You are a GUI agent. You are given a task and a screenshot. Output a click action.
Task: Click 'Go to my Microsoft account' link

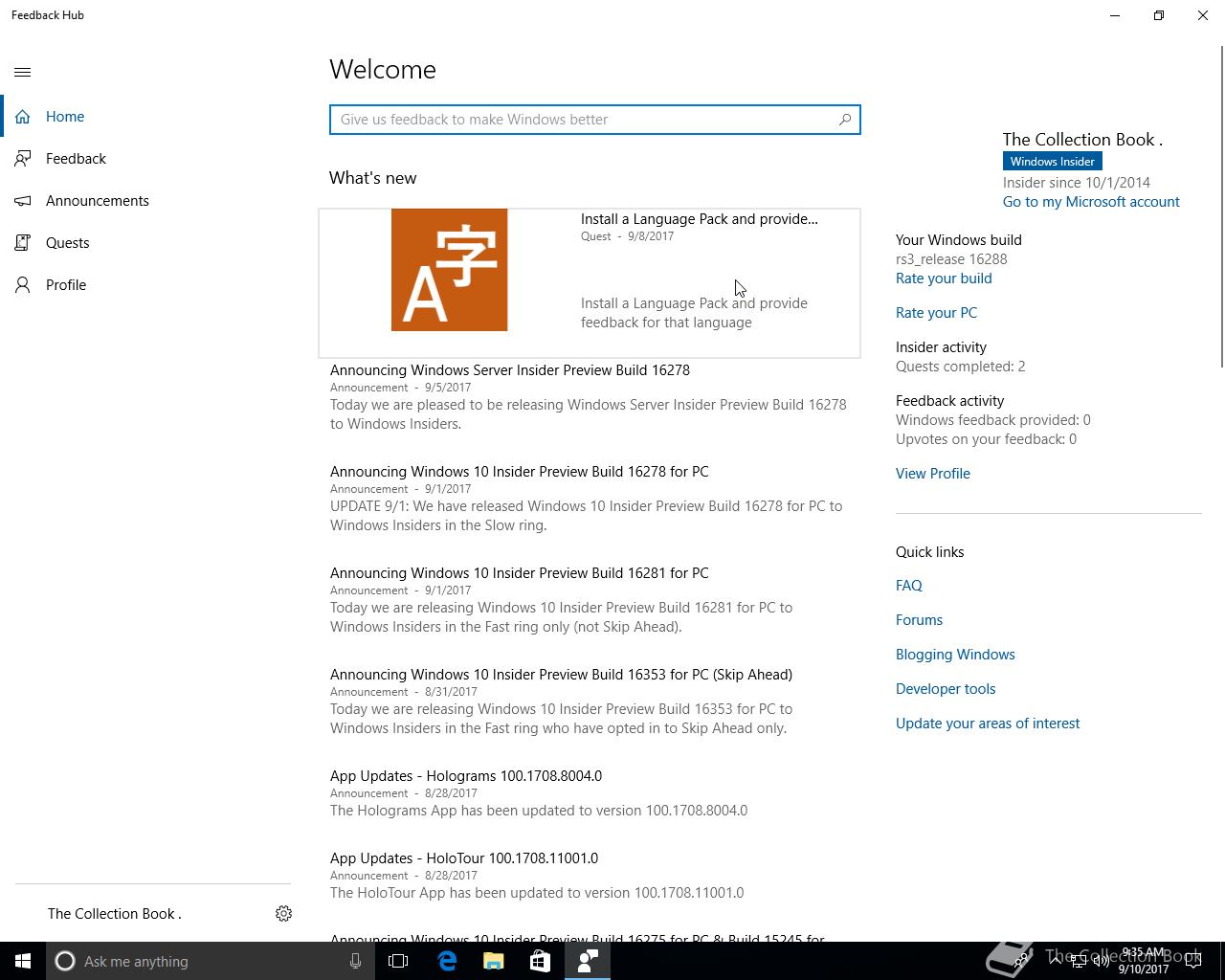pyautogui.click(x=1091, y=202)
